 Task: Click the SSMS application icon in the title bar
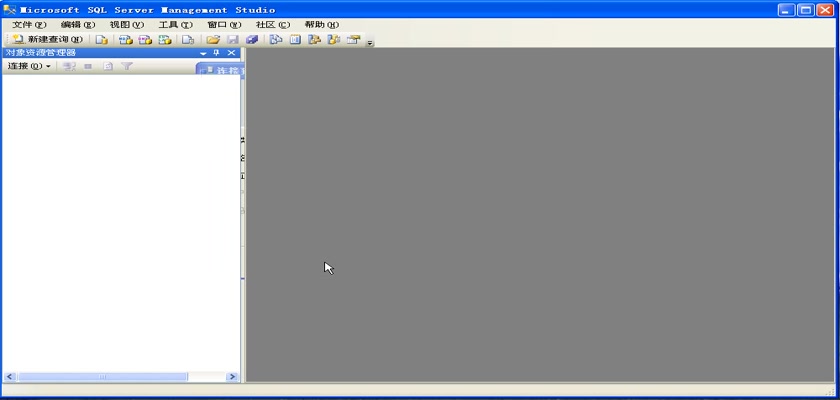tap(10, 10)
